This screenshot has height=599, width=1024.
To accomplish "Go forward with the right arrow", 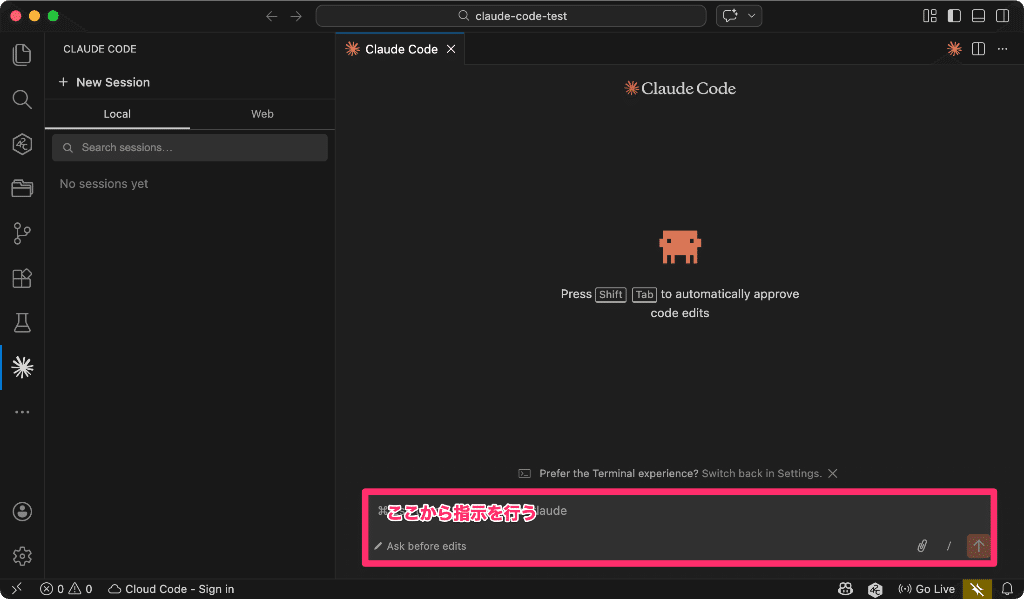I will (x=296, y=16).
